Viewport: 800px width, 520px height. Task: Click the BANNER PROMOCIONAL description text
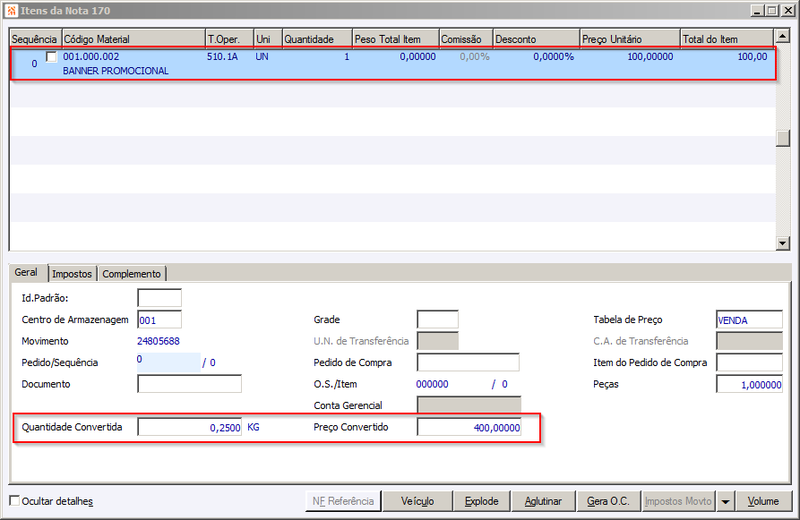[116, 71]
